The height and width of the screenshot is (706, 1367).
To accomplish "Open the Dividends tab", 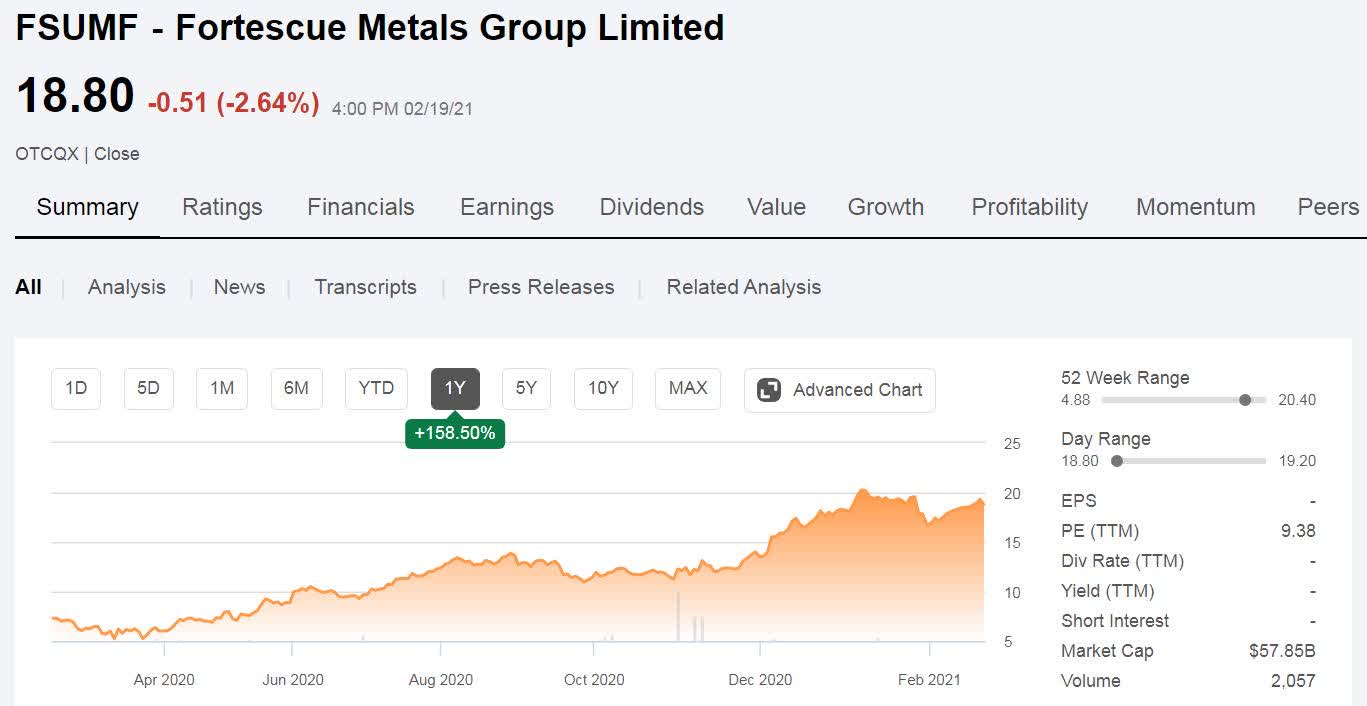I will click(x=651, y=207).
